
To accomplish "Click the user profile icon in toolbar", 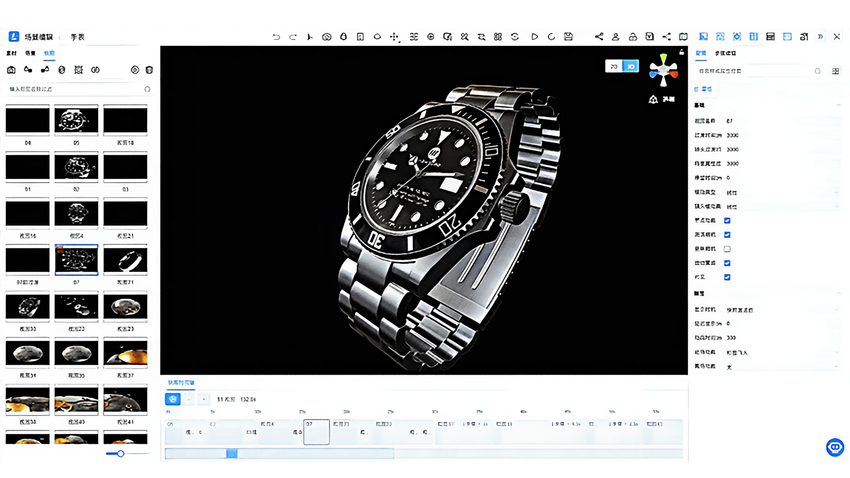I will tap(615, 37).
